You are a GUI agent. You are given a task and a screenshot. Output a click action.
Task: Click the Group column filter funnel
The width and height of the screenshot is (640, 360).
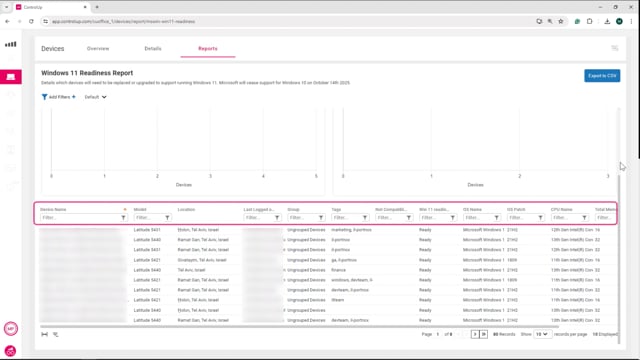click(321, 218)
